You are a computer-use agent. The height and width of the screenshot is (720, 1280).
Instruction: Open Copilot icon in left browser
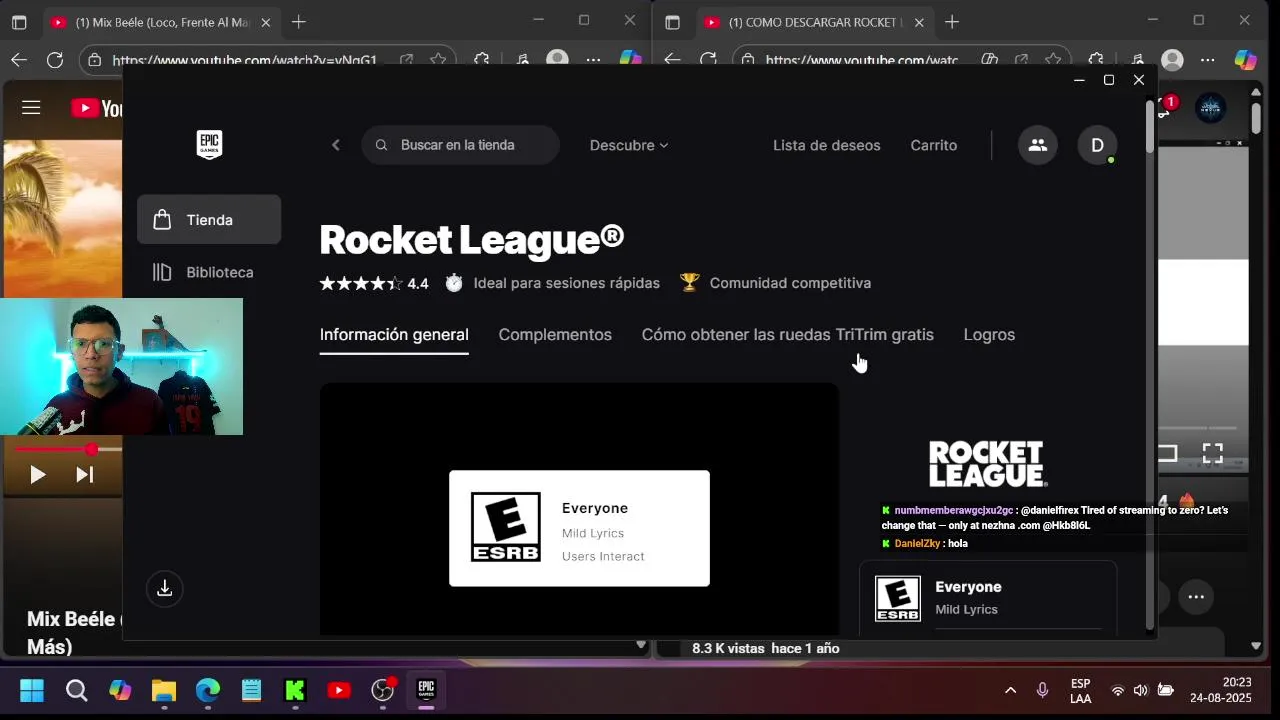[x=631, y=60]
